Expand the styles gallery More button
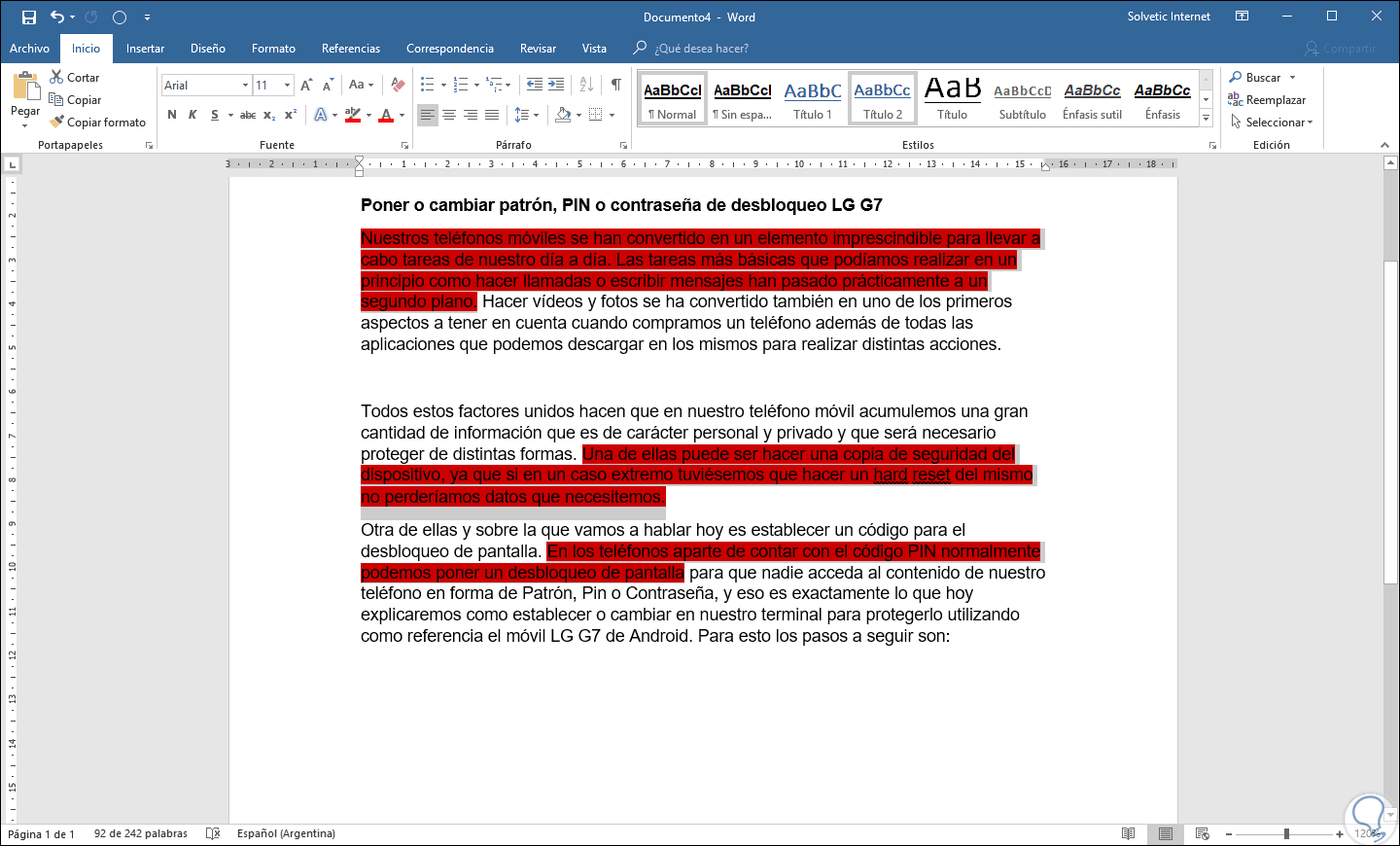 1206,119
